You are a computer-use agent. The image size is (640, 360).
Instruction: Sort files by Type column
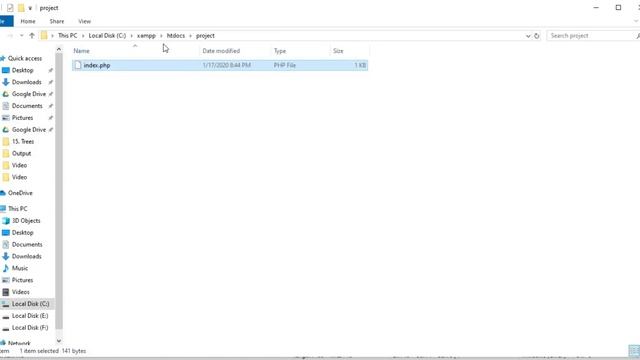pyautogui.click(x=280, y=51)
